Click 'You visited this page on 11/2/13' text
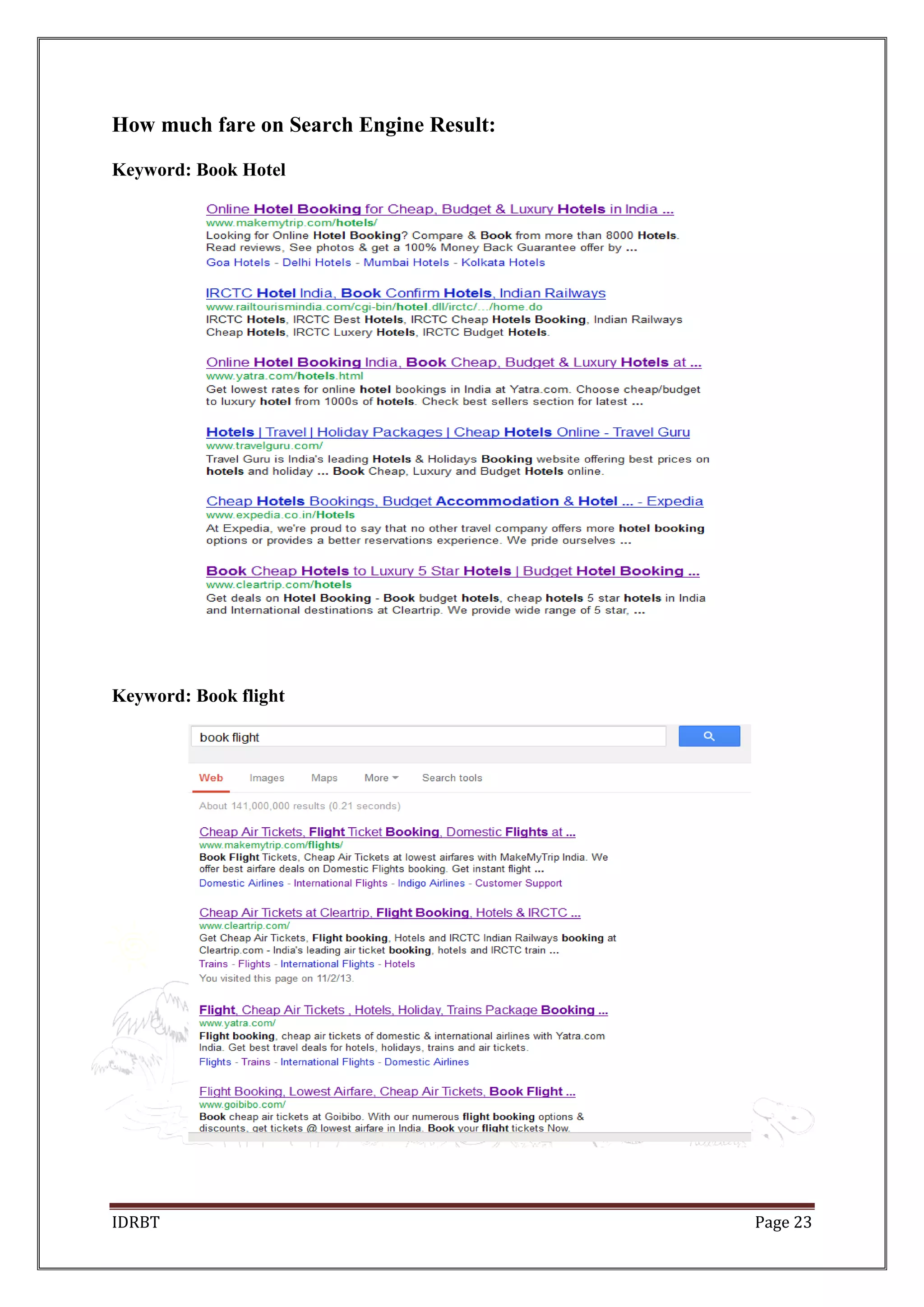This screenshot has width=924, height=1307. click(277, 978)
